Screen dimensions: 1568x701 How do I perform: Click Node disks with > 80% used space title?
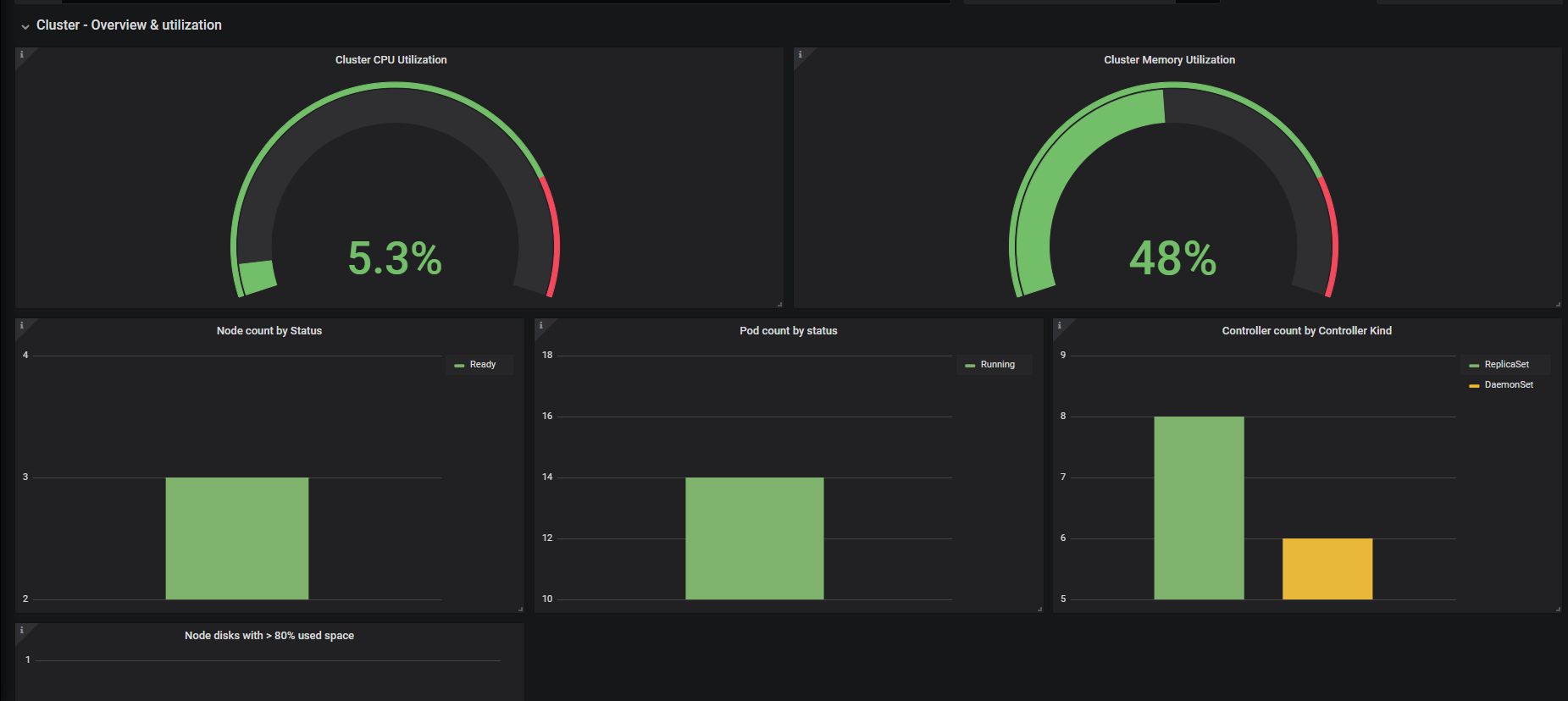[269, 636]
